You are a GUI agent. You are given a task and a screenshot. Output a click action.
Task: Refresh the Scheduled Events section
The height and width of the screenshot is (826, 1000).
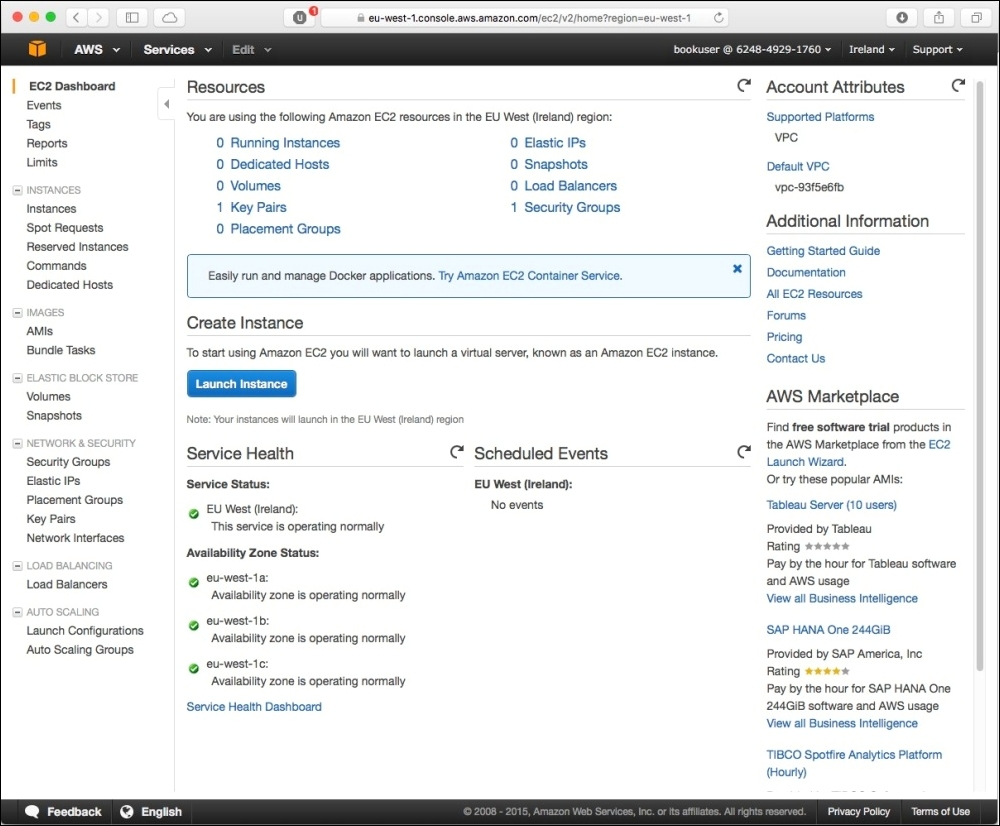pyautogui.click(x=744, y=452)
